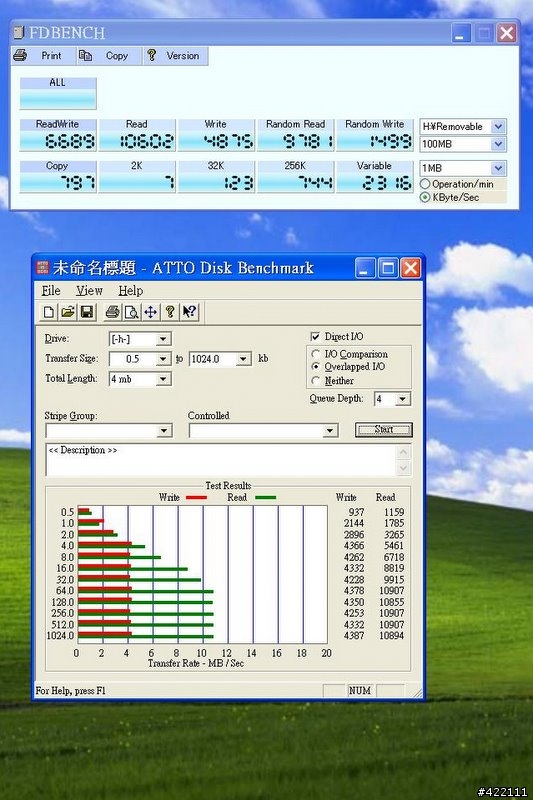Click the Print button in FDBENCH

tap(44, 56)
